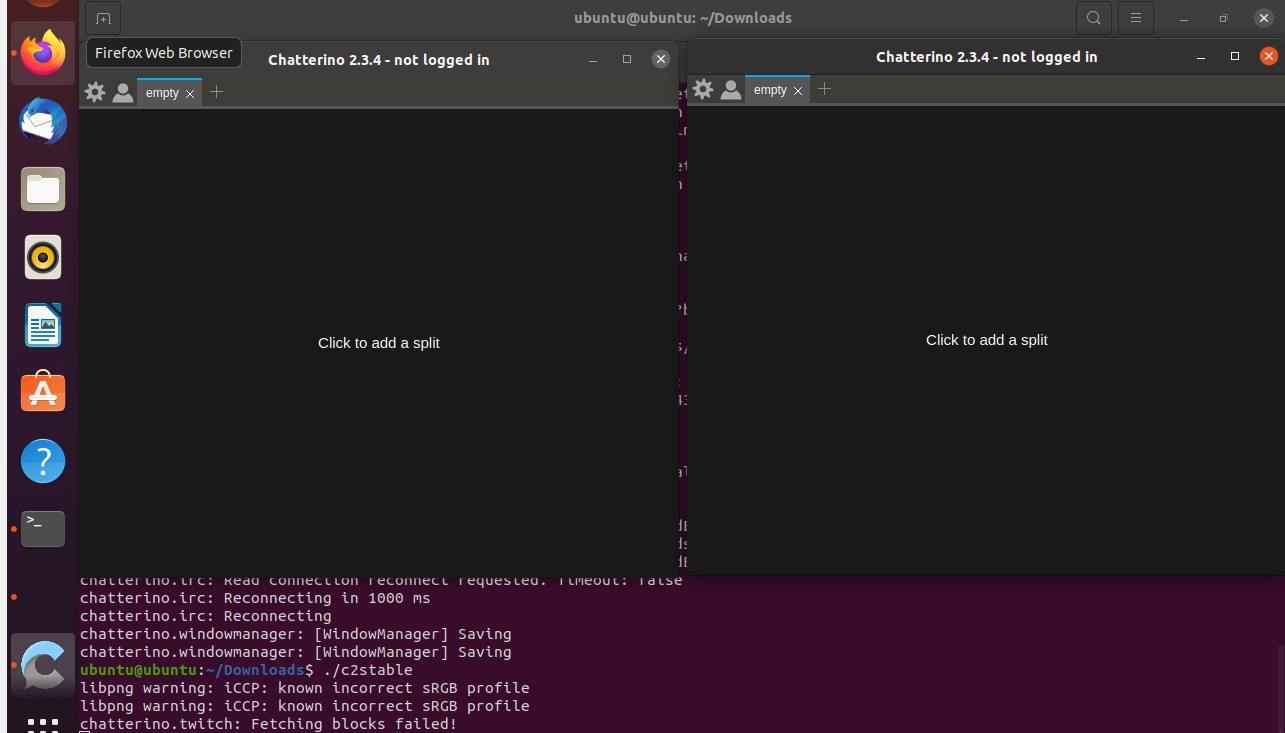Screen dimensions: 1285x733
Task: Minimize the left Chatterino window
Action: (x=593, y=60)
